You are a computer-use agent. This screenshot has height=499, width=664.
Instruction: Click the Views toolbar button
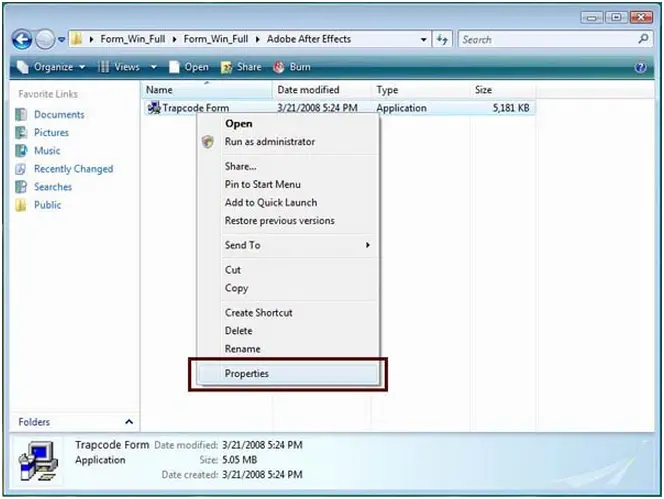coord(119,67)
